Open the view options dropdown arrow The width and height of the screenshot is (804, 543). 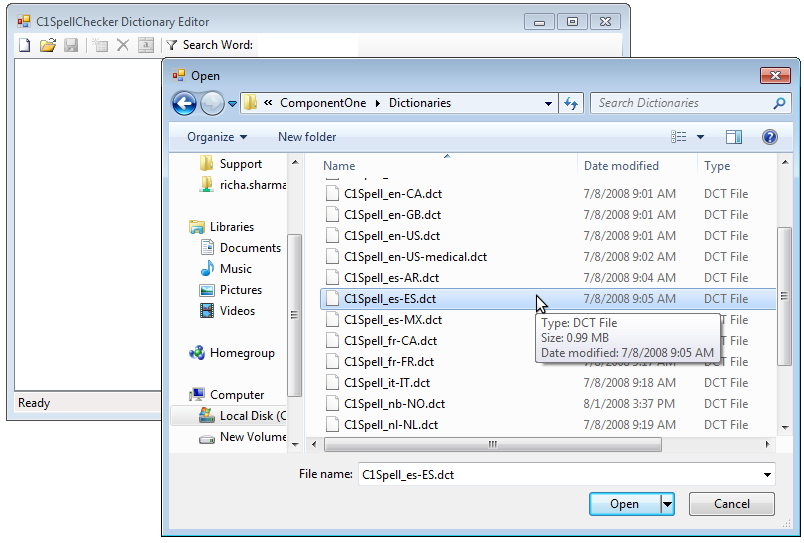(700, 137)
